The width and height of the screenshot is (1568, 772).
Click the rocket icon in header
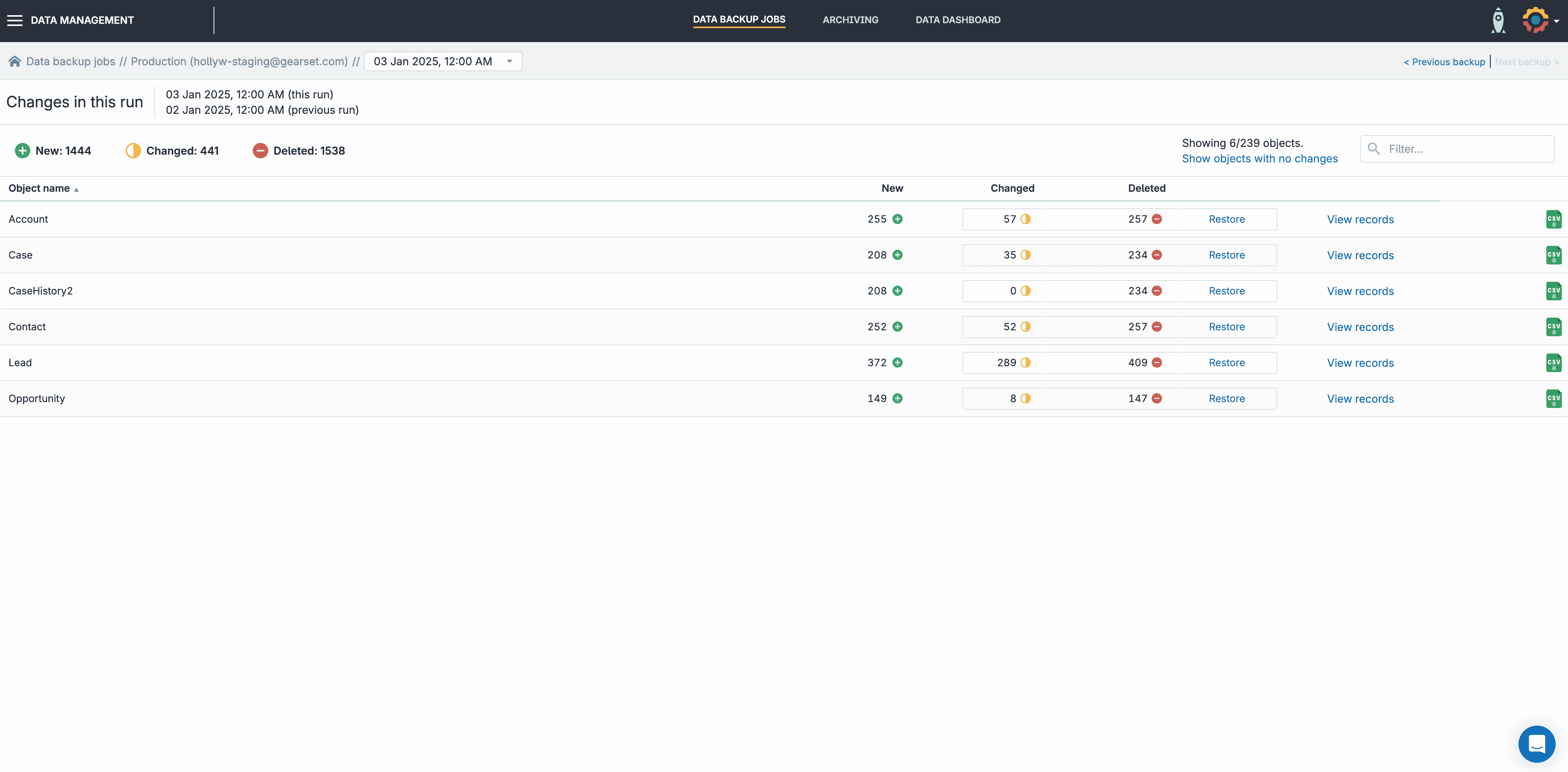click(1498, 20)
